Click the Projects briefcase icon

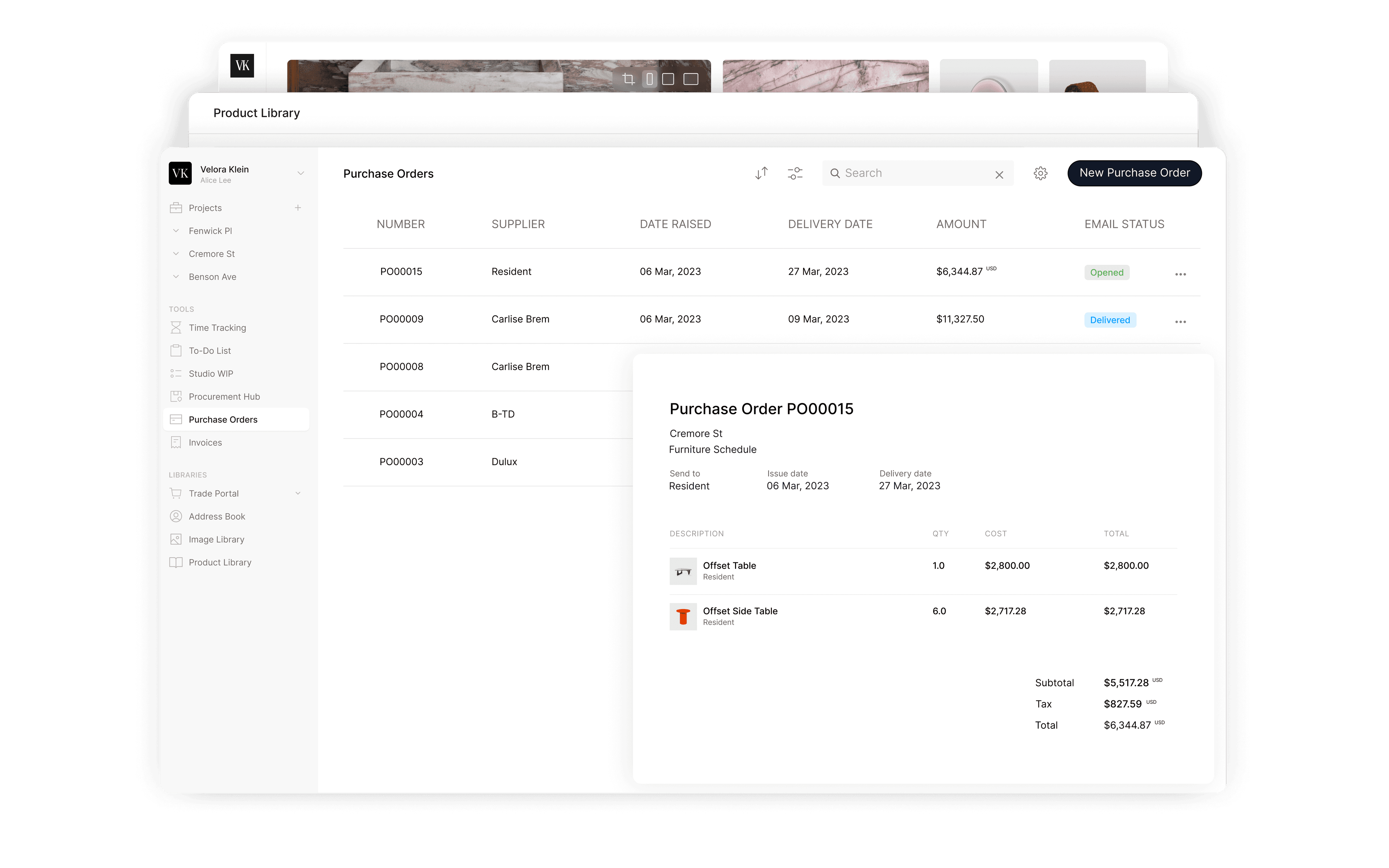click(x=176, y=208)
